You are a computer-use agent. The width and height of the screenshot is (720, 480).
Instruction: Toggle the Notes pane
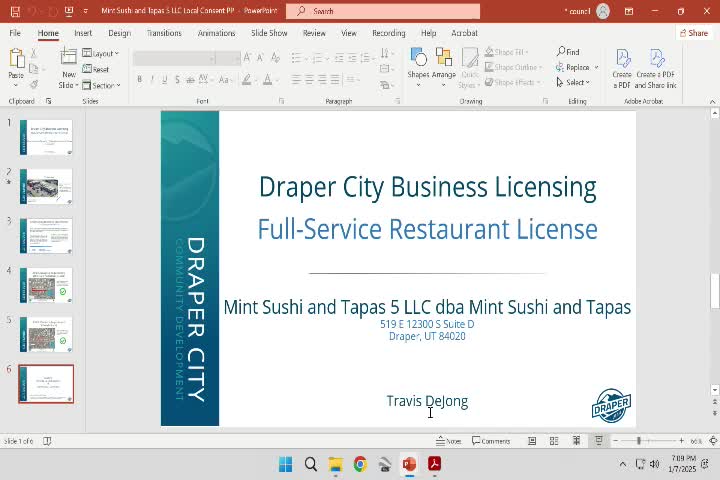[x=449, y=441]
